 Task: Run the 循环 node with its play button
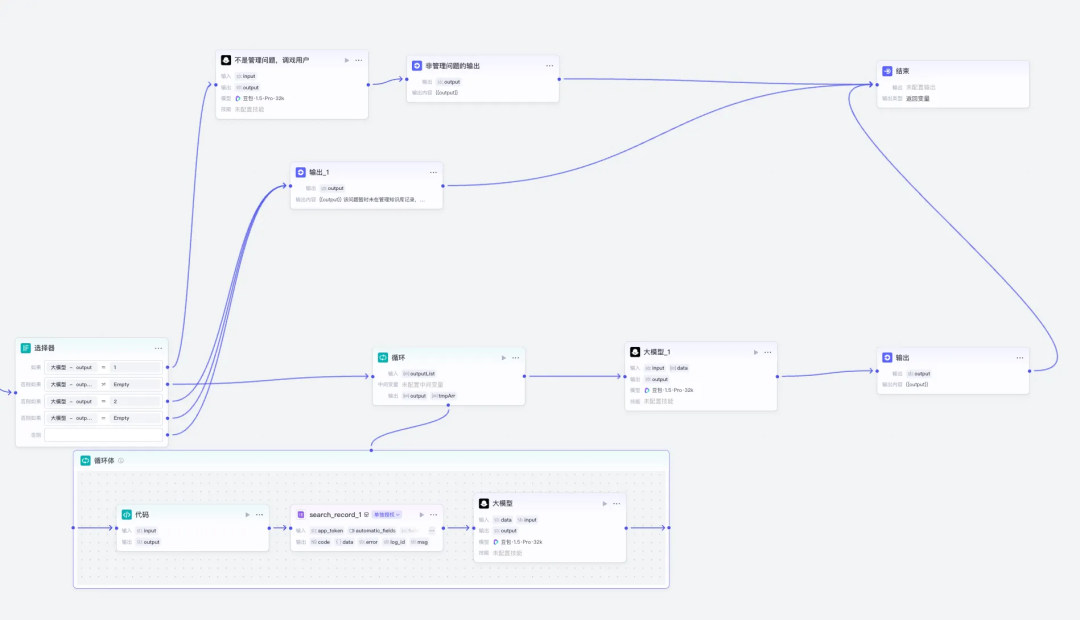tap(503, 358)
